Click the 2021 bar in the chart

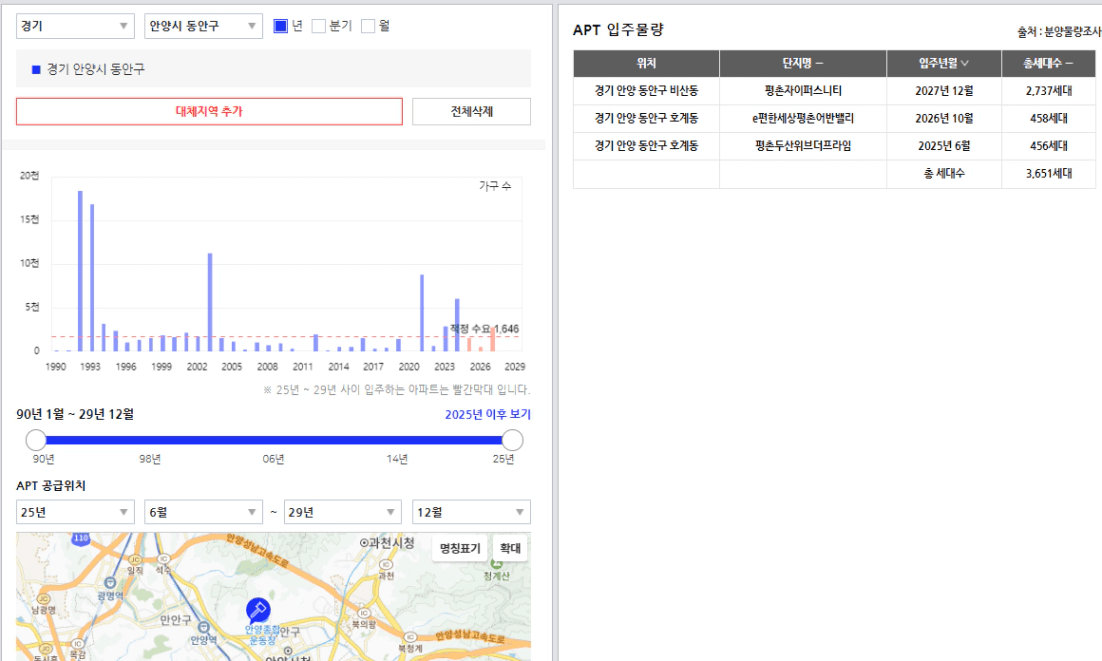pyautogui.click(x=422, y=313)
